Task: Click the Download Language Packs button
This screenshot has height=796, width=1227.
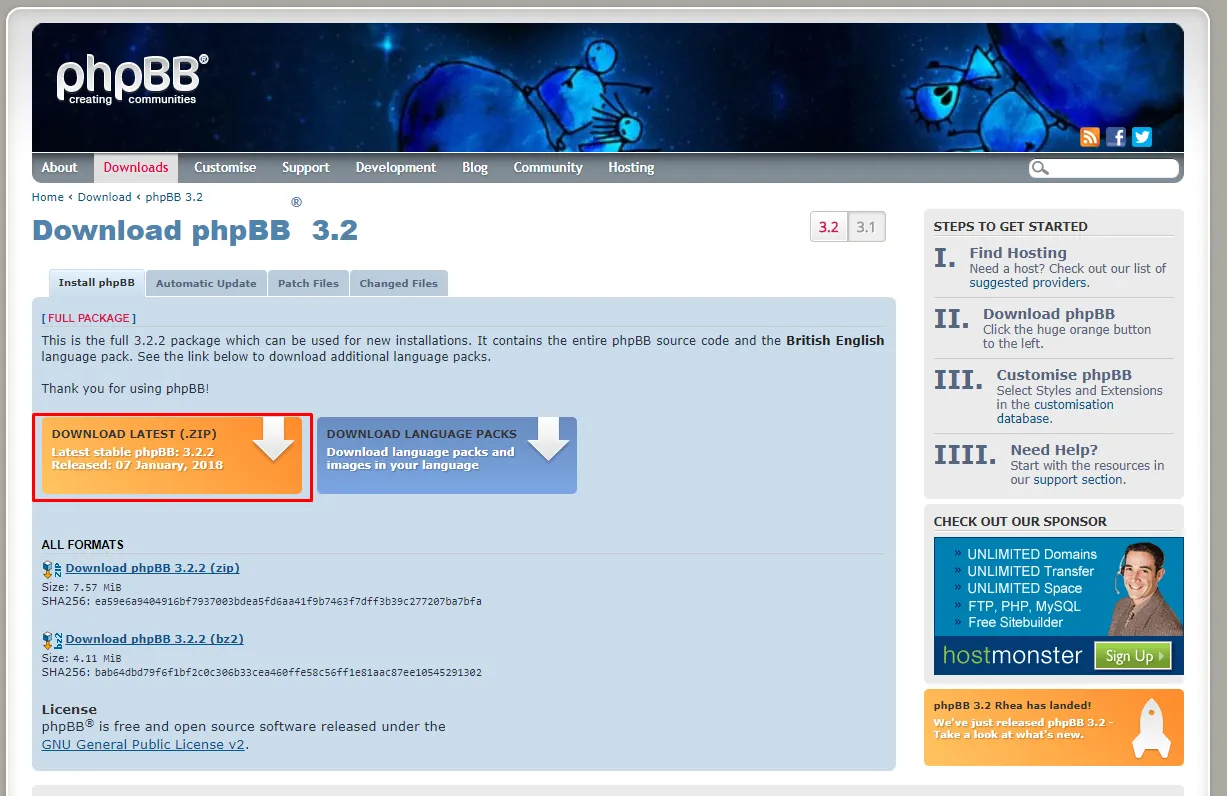Action: (x=447, y=455)
